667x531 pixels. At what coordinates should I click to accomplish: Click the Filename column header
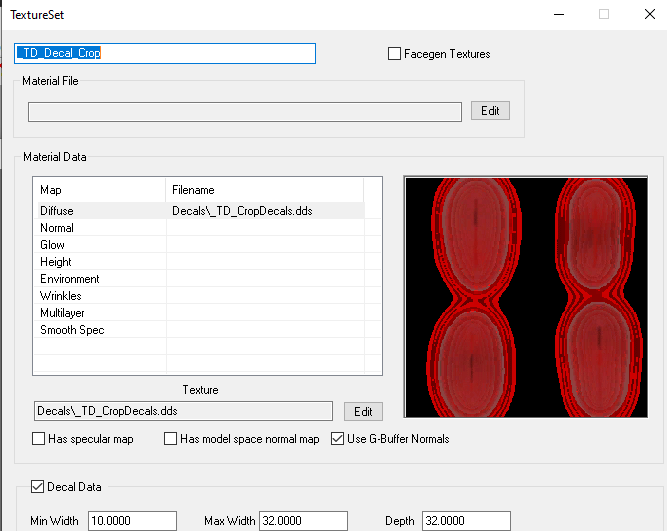pyautogui.click(x=265, y=190)
